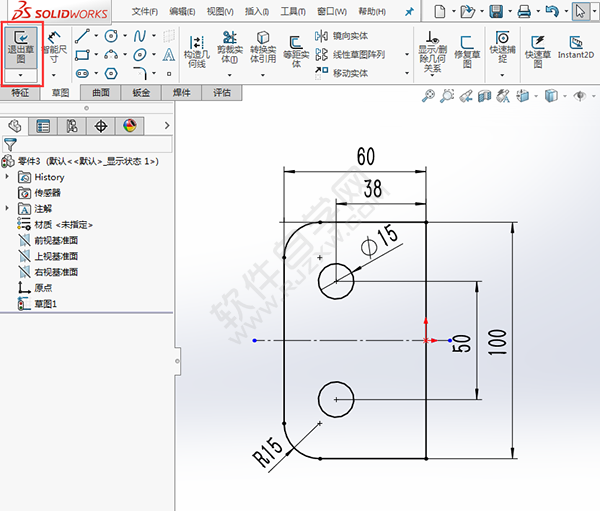The image size is (600, 511).
Task: Click the Undo icon
Action: pyautogui.click(x=552, y=11)
